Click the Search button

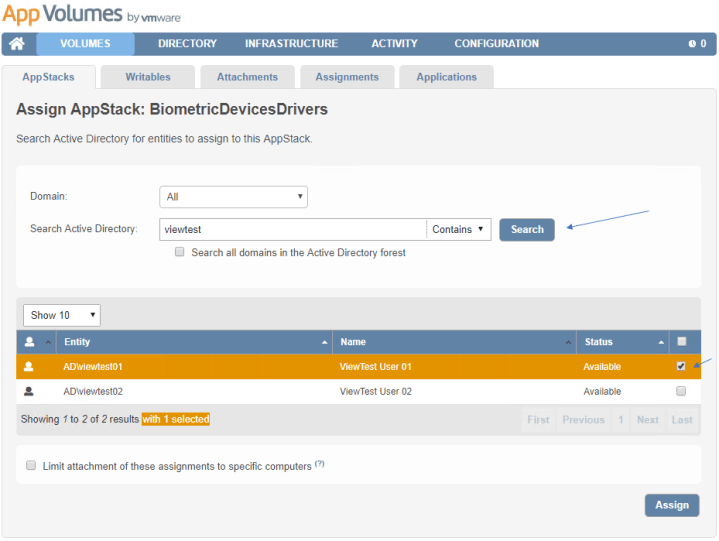527,230
